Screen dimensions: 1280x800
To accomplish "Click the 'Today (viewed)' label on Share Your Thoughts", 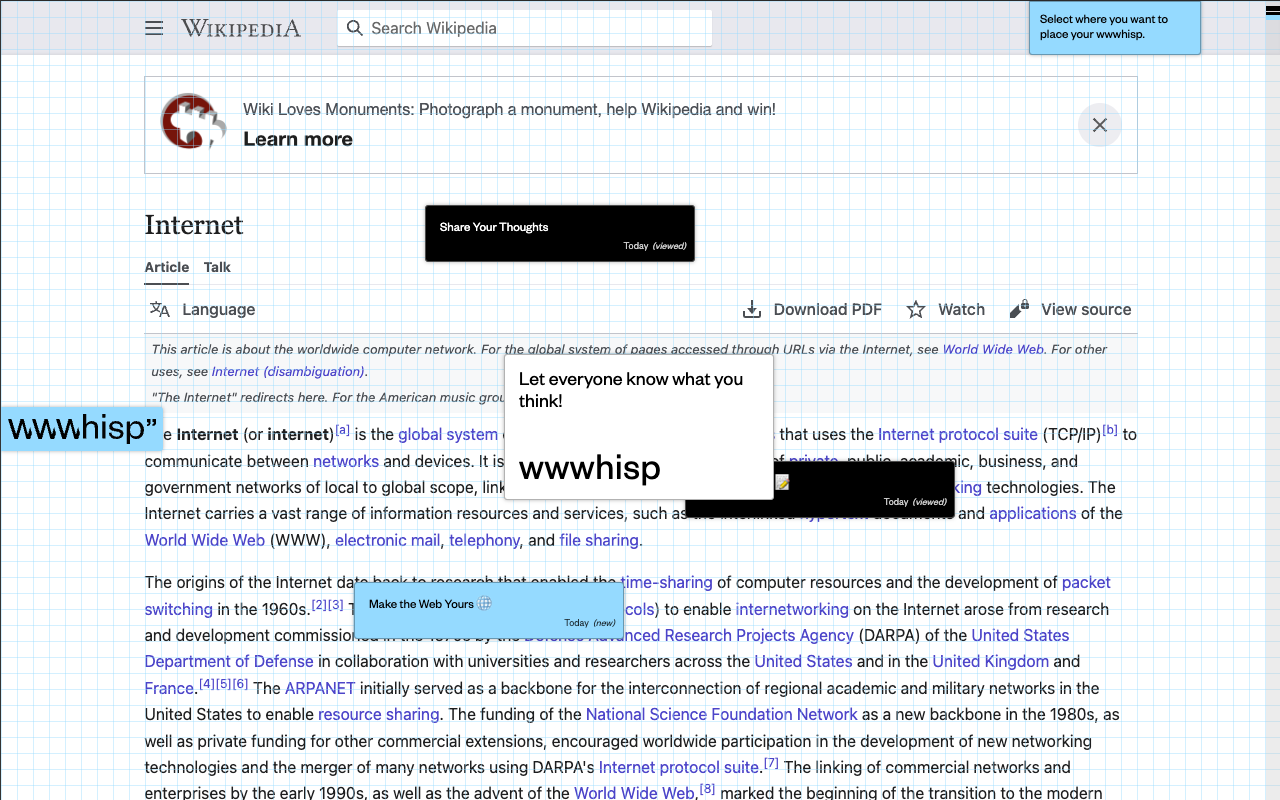I will coord(655,246).
